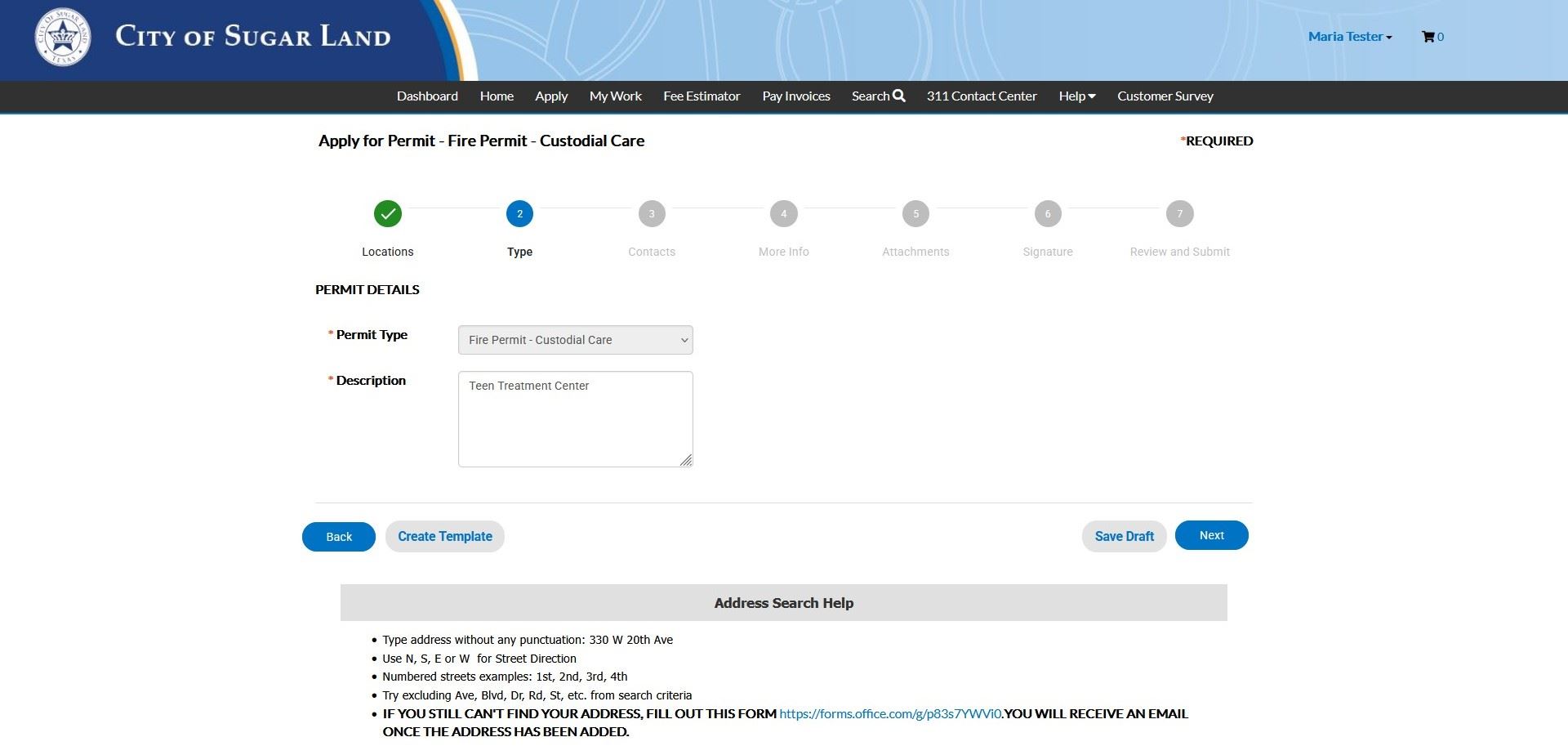Viewport: 1568px width, 755px height.
Task: Open the Maria Tester account menu
Action: [x=1348, y=37]
